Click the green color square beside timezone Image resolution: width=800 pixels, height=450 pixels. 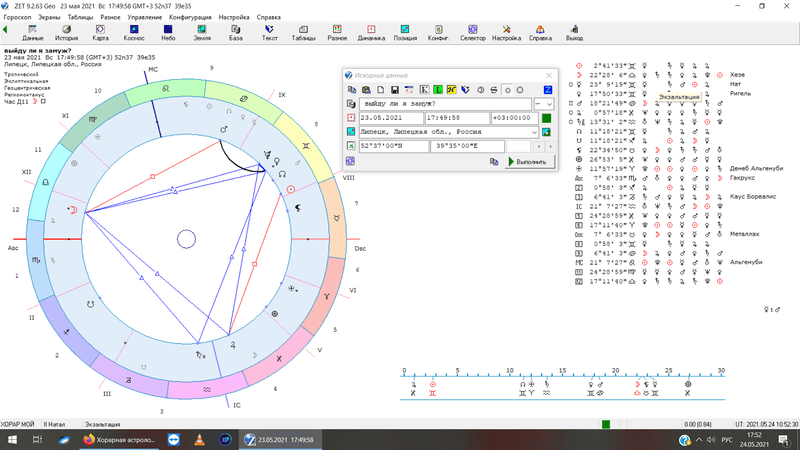tap(547, 118)
